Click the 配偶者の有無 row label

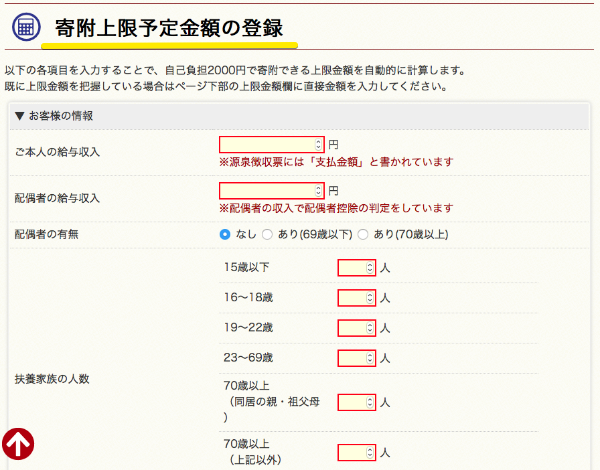click(47, 234)
